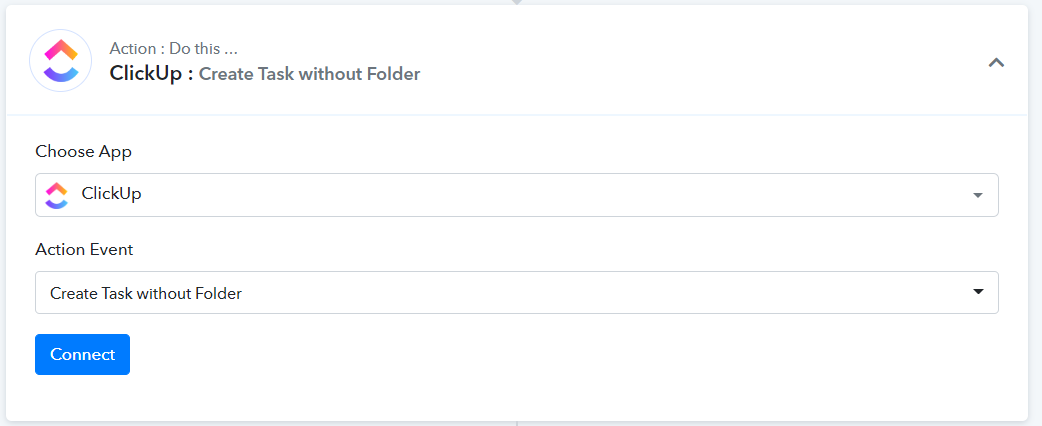Image resolution: width=1042 pixels, height=426 pixels.
Task: Select the ClickUp text in Choose App field
Action: tap(111, 194)
